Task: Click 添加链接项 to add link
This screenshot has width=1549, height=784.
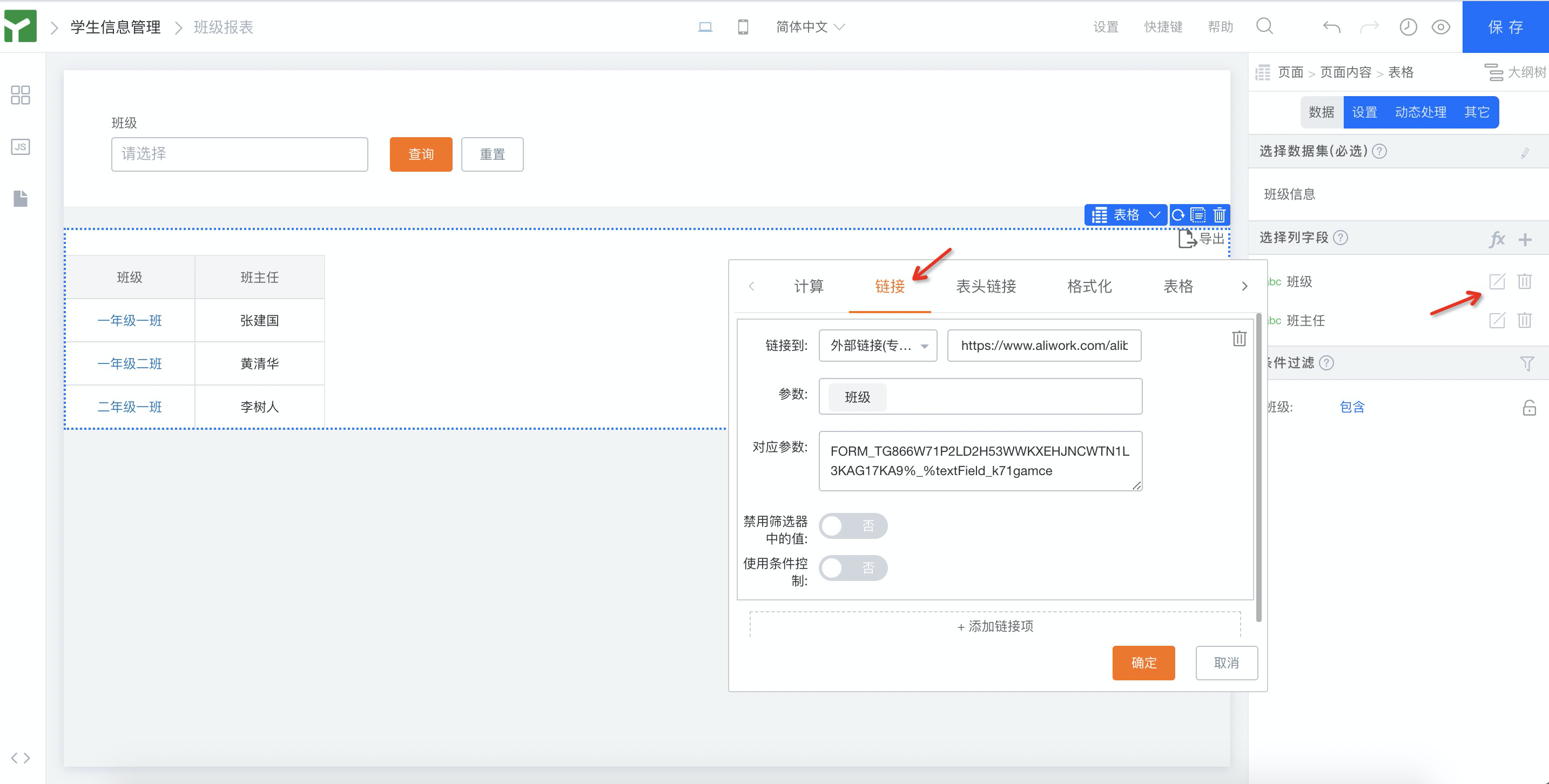Action: [994, 626]
